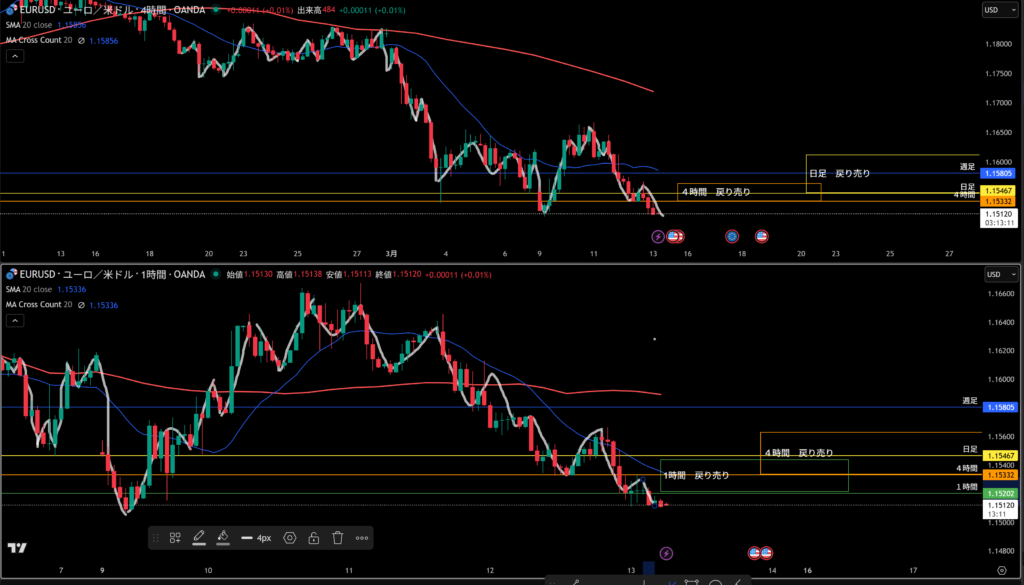Click the purple lightning event icon in the lower chart
The width and height of the screenshot is (1024, 585).
click(667, 553)
